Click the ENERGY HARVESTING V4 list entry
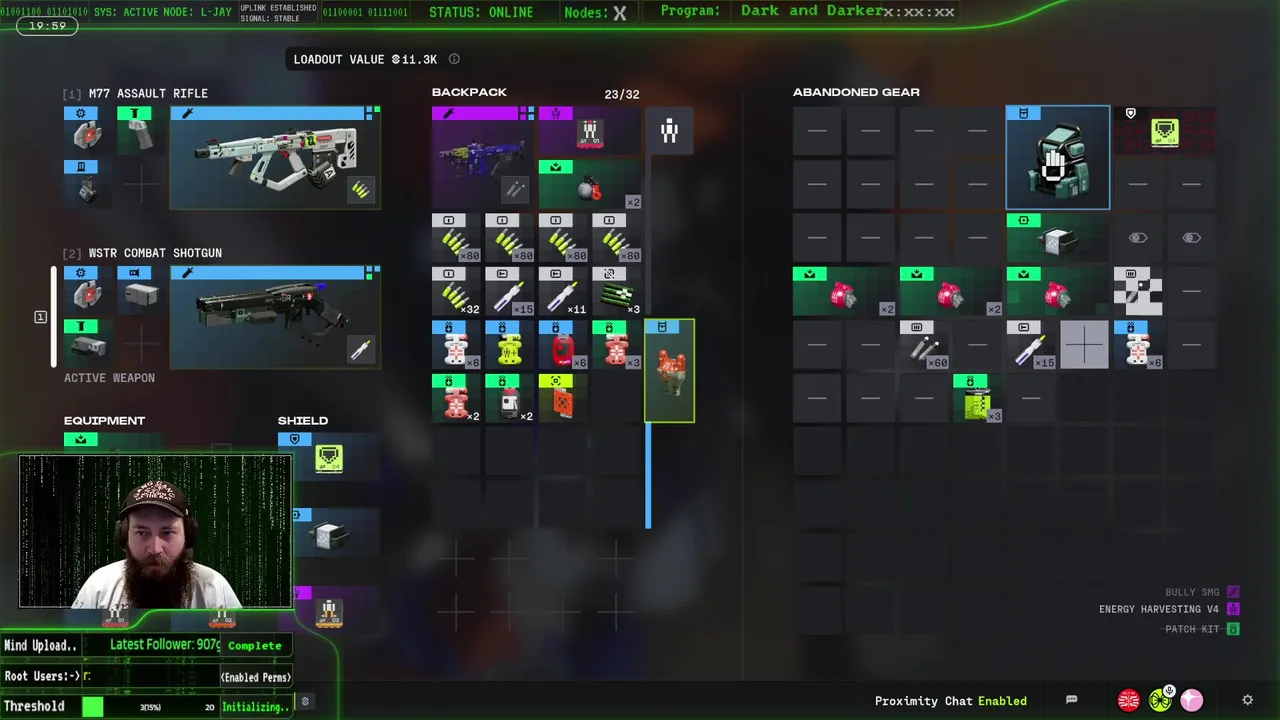The width and height of the screenshot is (1280, 720). click(x=1169, y=609)
